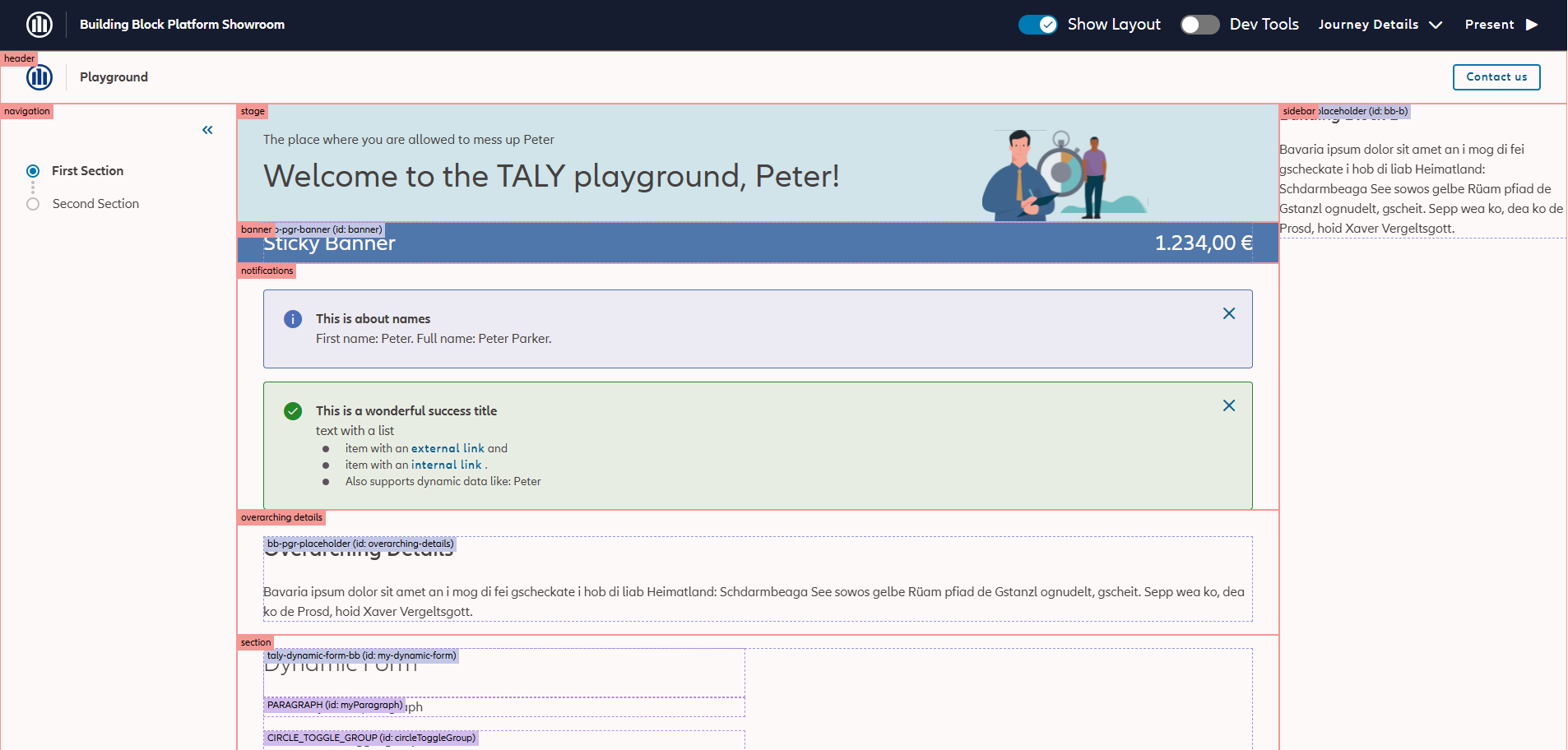Image resolution: width=1568 pixels, height=750 pixels.
Task: Click 'This is a wonderful success title'
Action: tap(406, 411)
